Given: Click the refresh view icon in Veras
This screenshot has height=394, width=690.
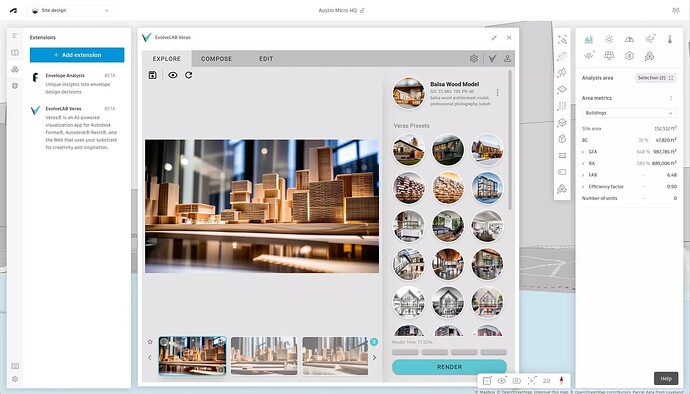Looking at the screenshot, I should point(189,75).
